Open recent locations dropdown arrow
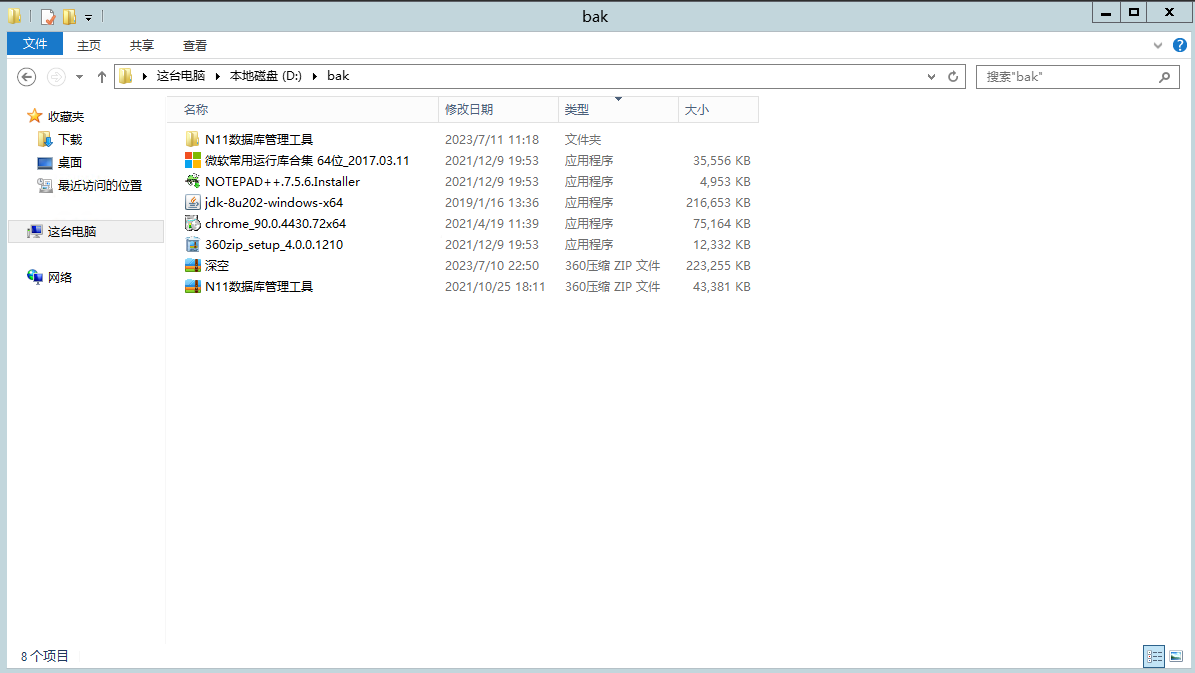The height and width of the screenshot is (673, 1195). (79, 77)
